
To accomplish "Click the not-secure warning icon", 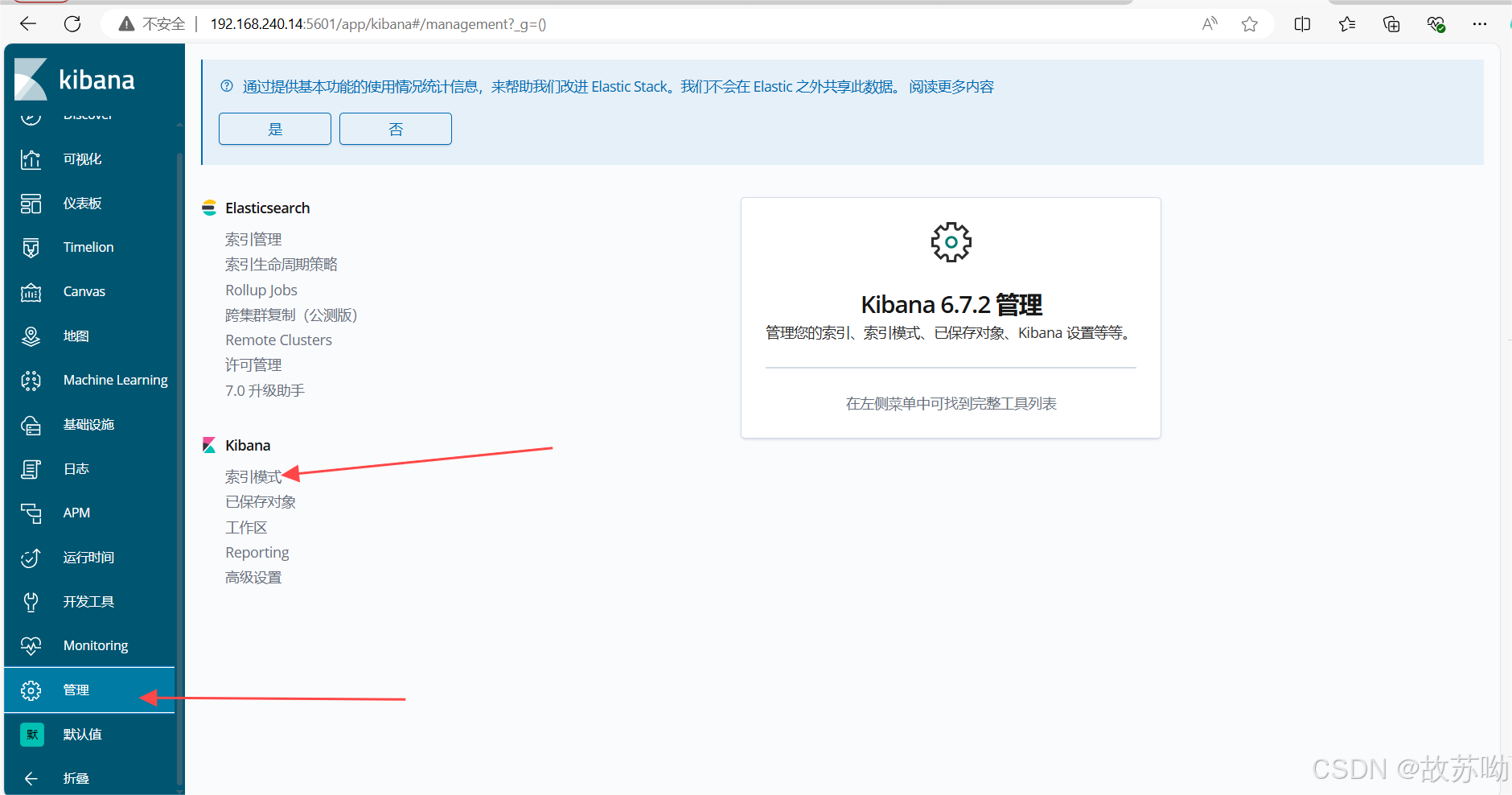I will [x=126, y=24].
